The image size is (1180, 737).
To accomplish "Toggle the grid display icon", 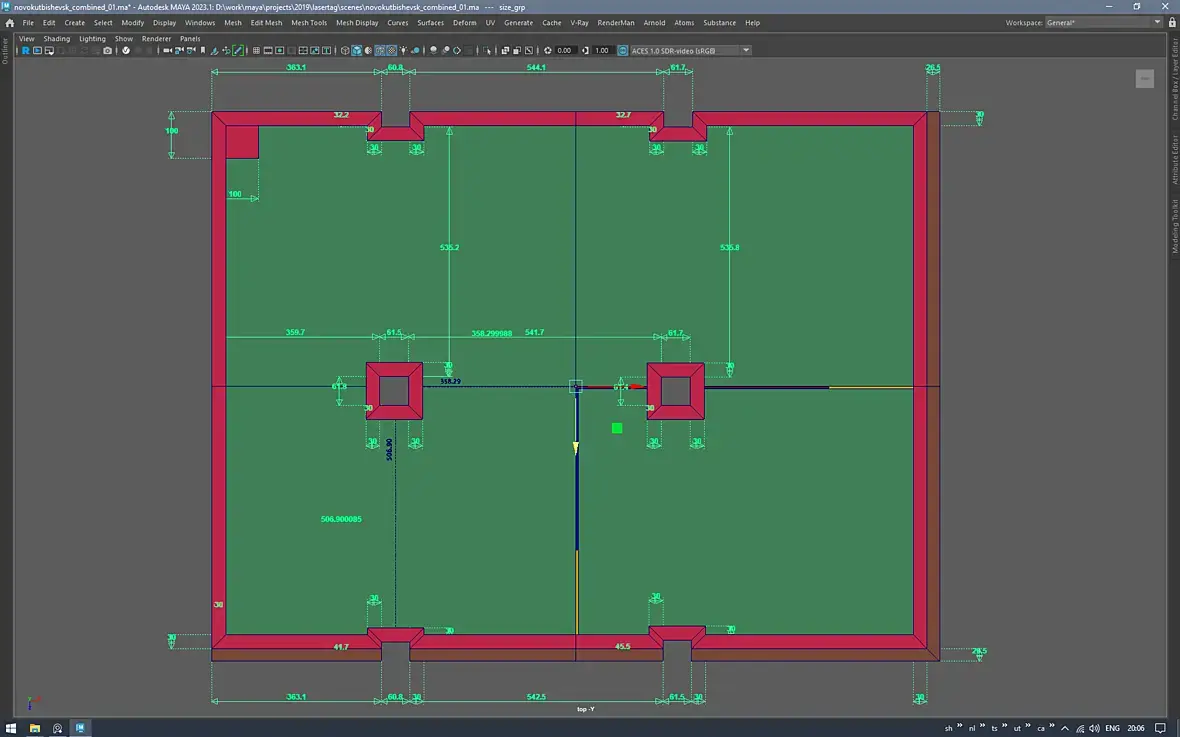I will coord(257,50).
